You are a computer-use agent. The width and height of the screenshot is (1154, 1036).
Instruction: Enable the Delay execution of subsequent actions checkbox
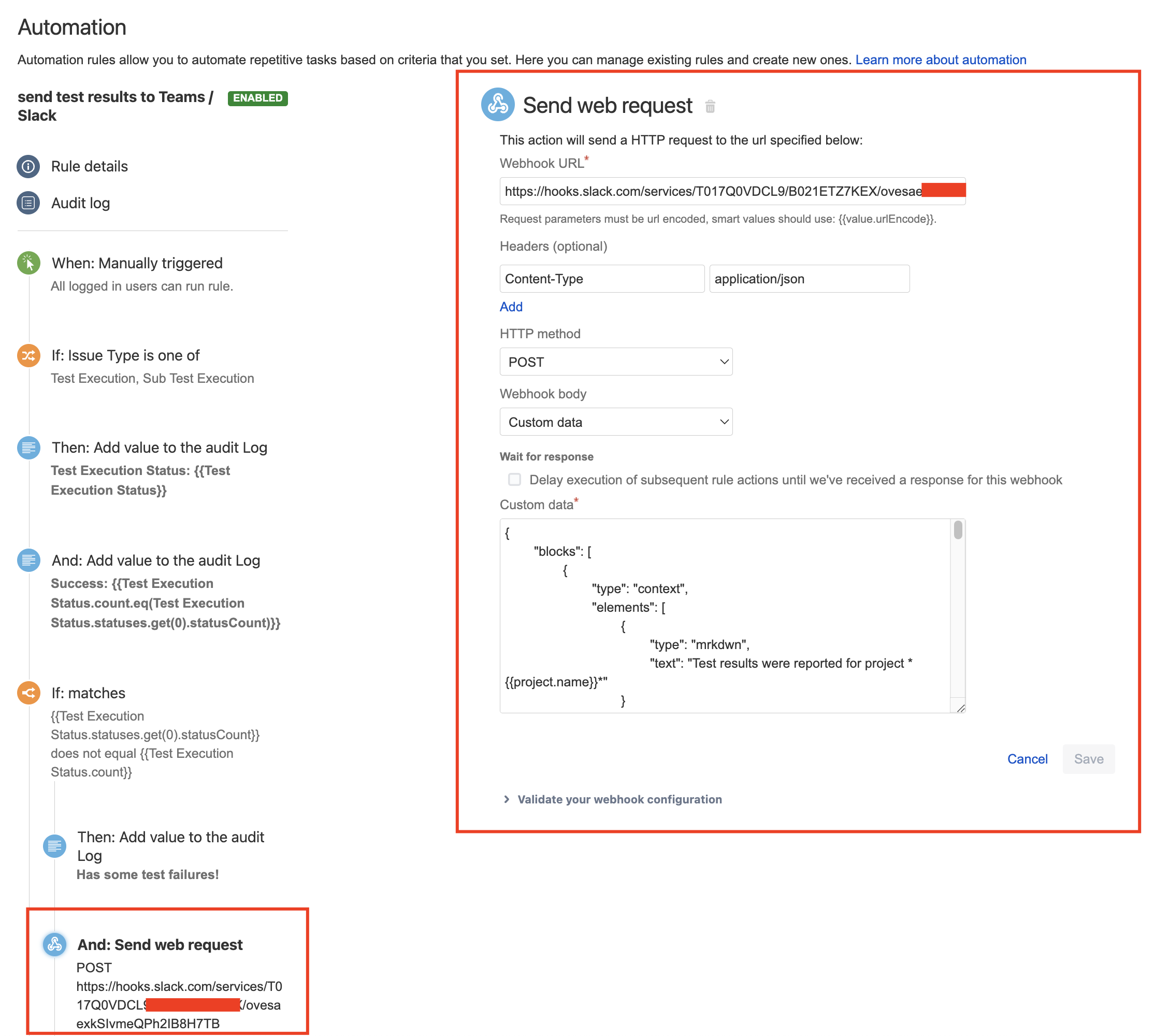515,480
